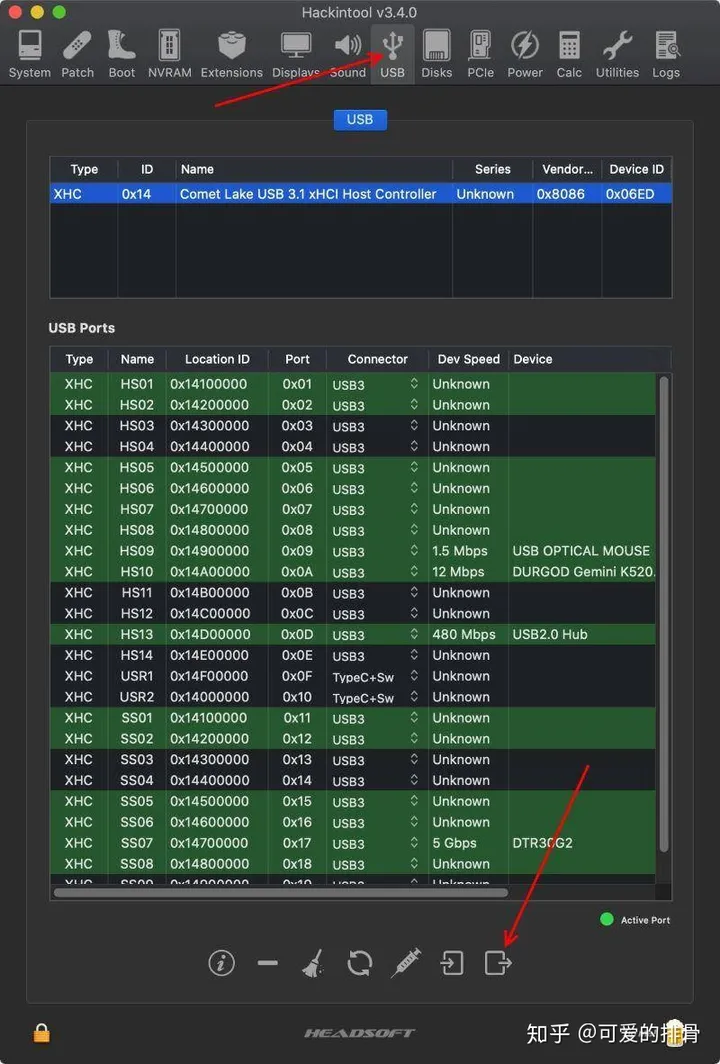This screenshot has width=720, height=1064.
Task: Select DURGOD Gemini K520 device cell
Action: tap(583, 572)
